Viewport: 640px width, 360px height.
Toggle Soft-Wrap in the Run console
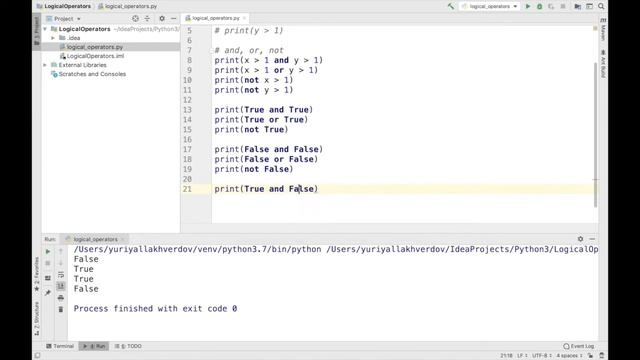(x=61, y=275)
